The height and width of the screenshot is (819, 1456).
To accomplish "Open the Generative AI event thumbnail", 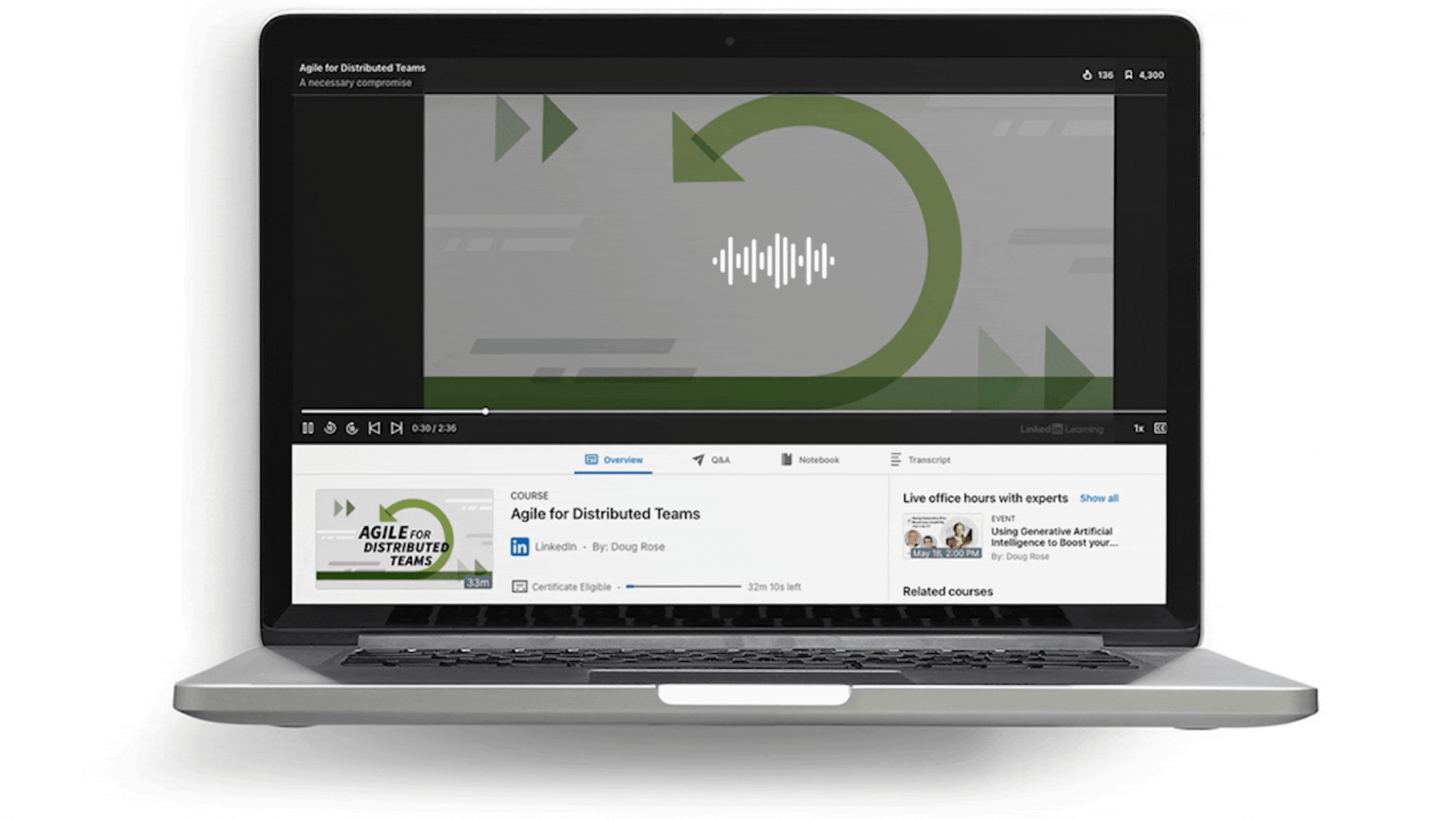I will [x=943, y=536].
